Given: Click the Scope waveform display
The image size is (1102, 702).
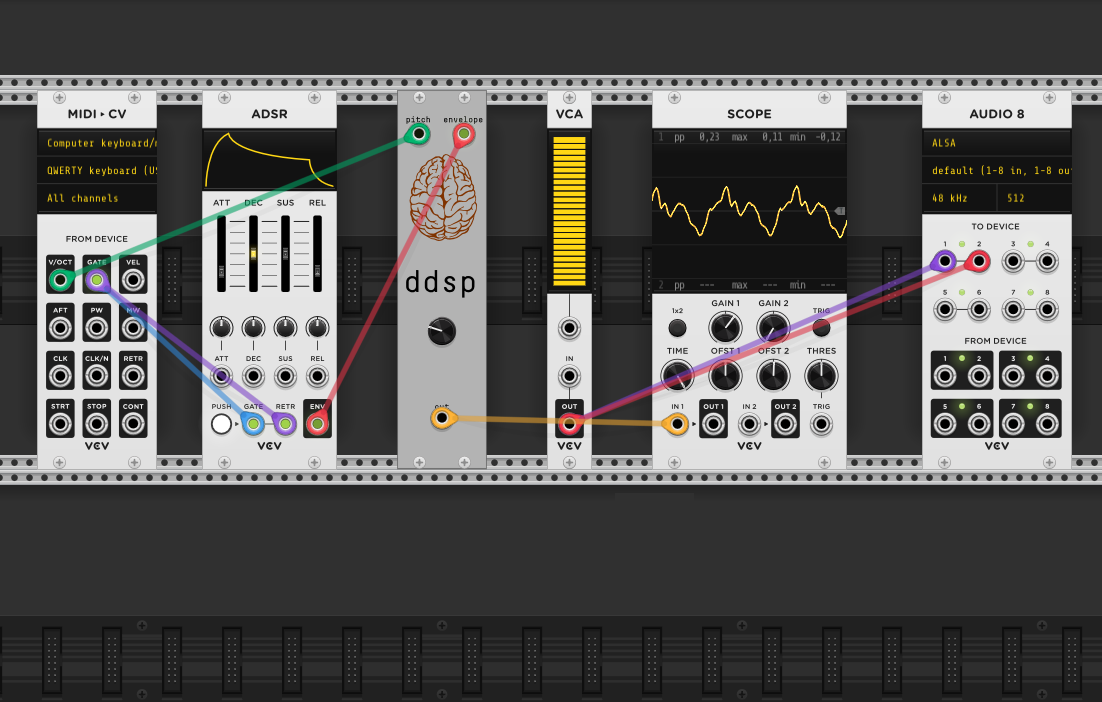Looking at the screenshot, I should click(749, 211).
